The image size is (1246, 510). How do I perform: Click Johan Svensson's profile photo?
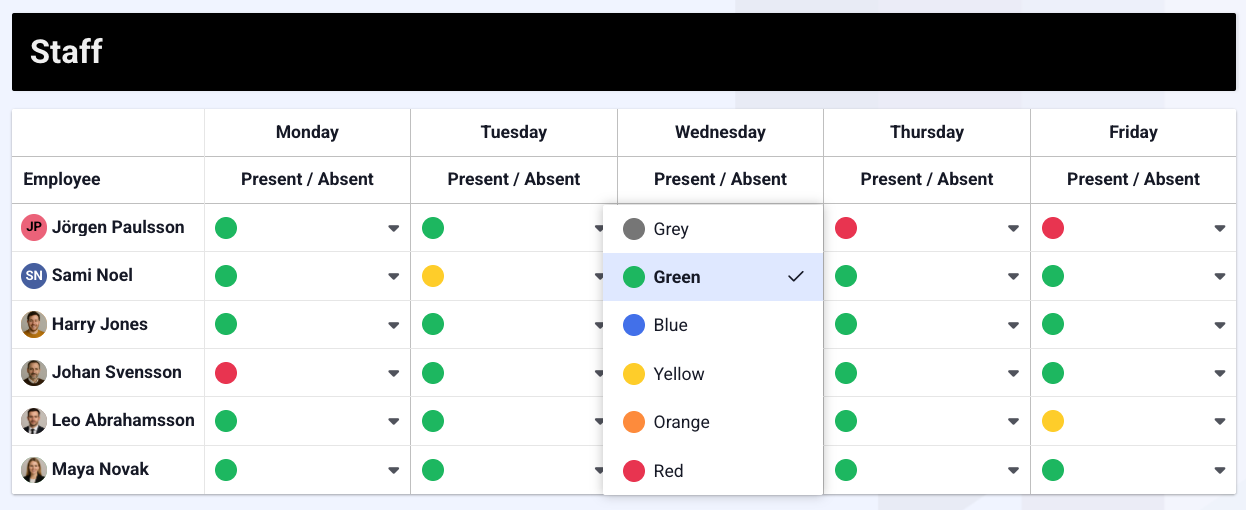point(34,373)
